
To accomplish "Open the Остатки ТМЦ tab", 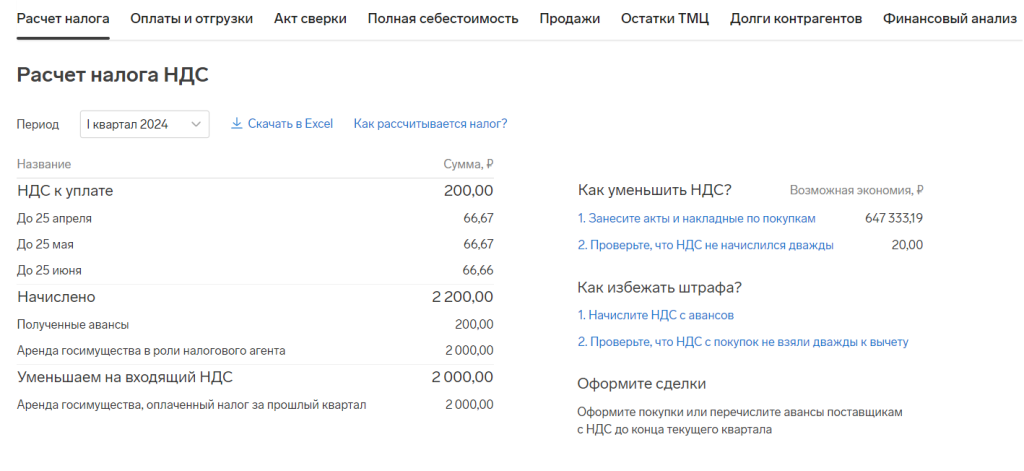I will click(665, 19).
